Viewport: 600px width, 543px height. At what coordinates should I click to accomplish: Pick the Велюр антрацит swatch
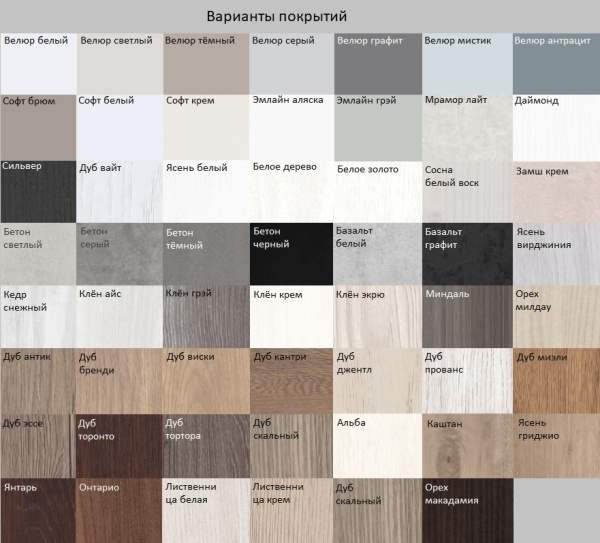556,64
